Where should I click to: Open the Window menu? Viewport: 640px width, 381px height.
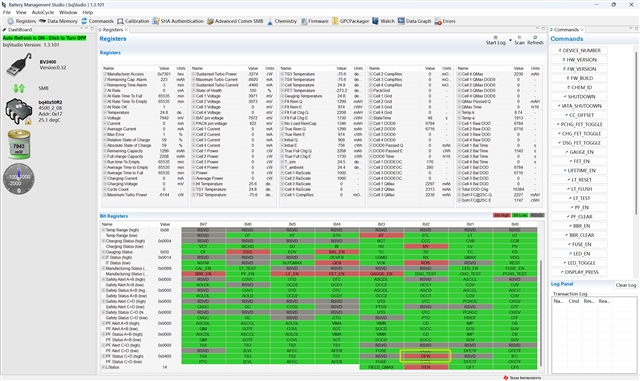68,13
